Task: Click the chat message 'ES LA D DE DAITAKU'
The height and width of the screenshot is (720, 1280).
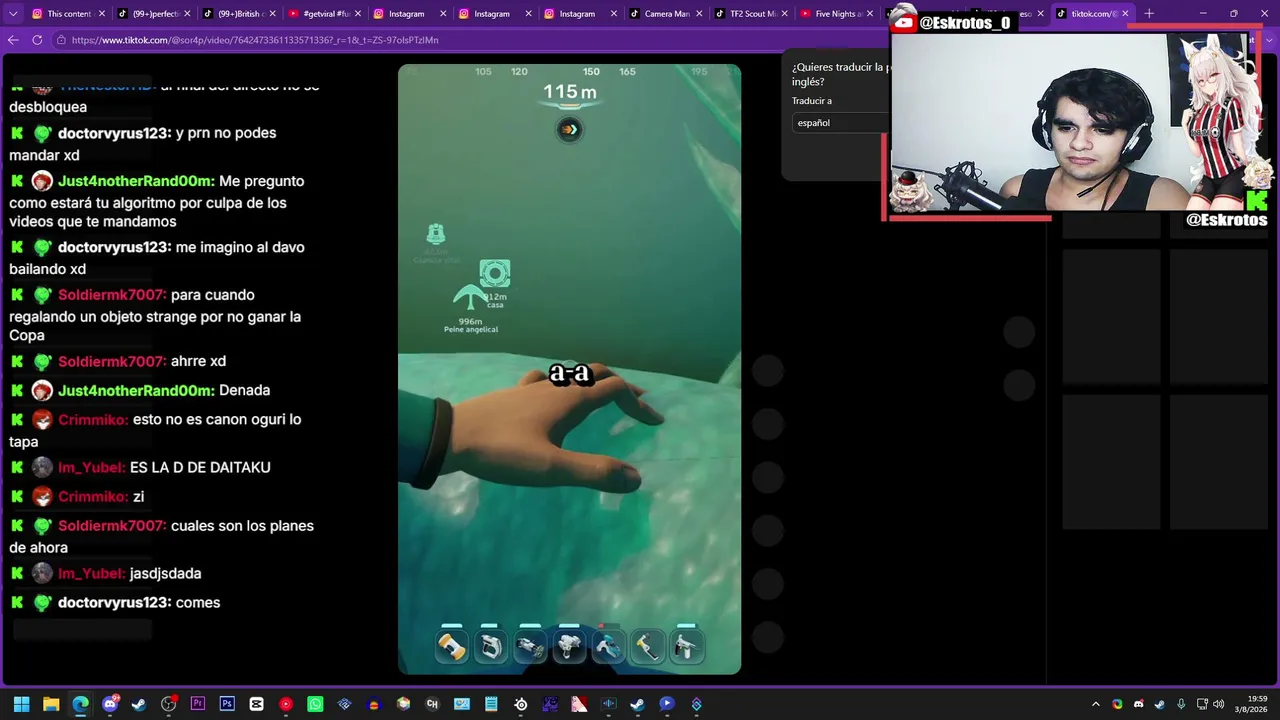Action: tap(200, 468)
